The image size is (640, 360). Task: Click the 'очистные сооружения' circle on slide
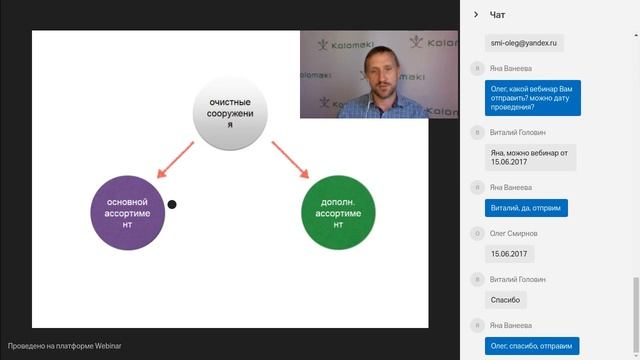point(230,113)
